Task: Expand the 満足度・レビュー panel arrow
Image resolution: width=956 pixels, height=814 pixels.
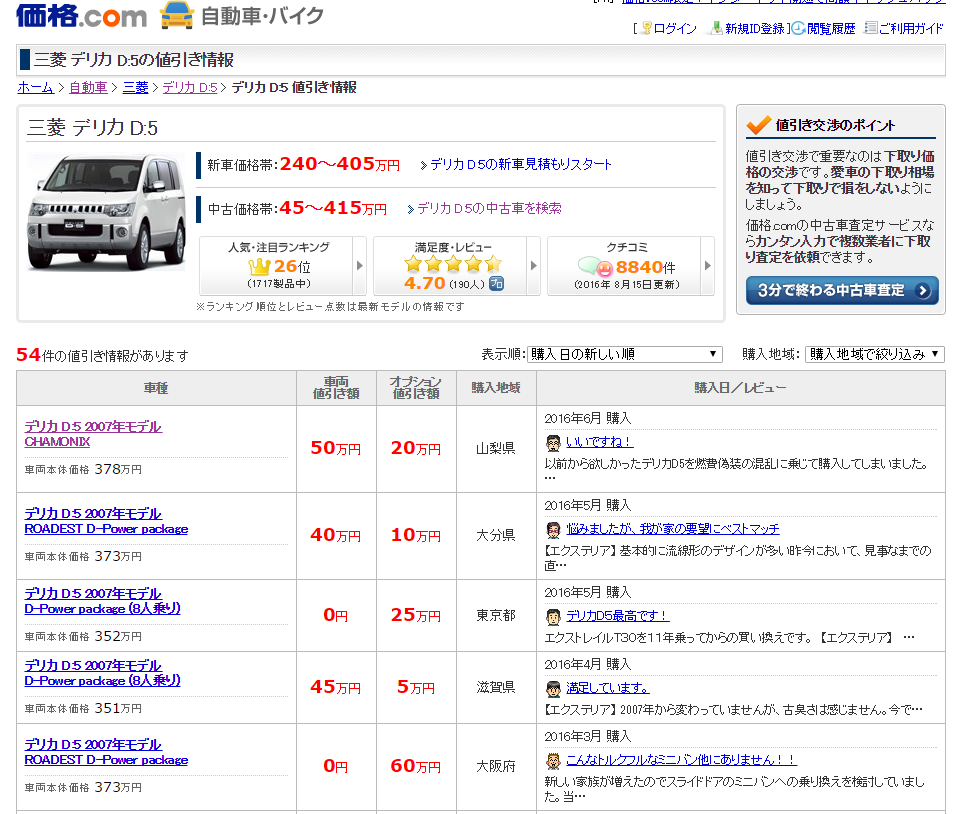Action: coord(533,266)
